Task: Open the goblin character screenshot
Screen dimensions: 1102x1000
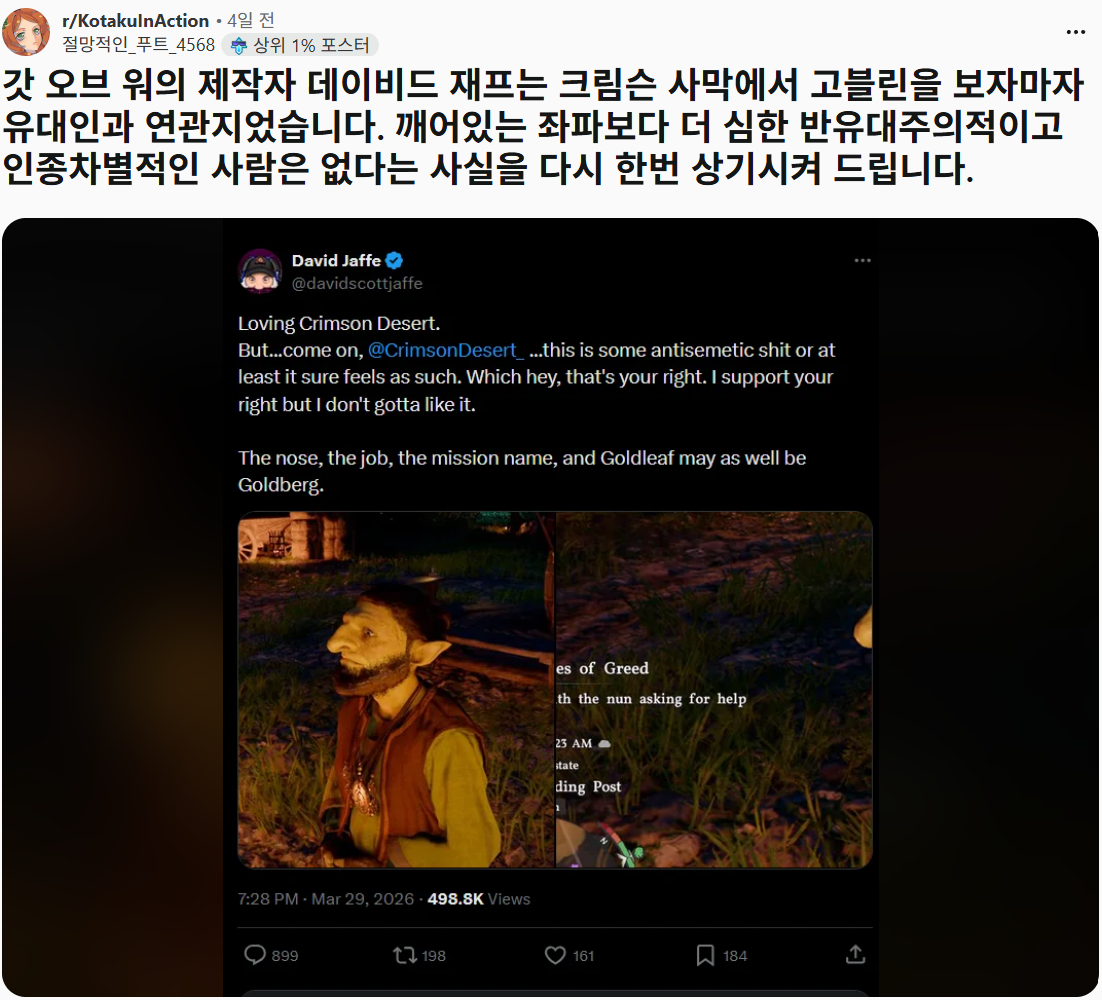Action: pos(396,690)
